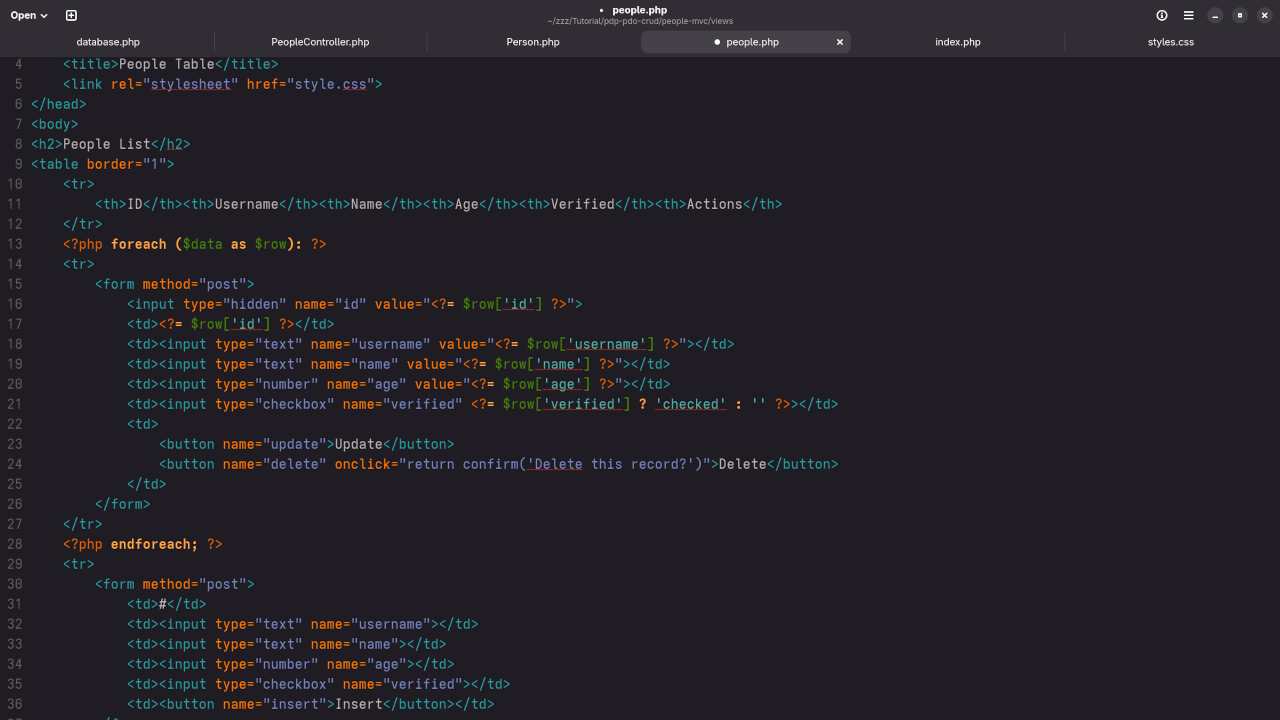Click the closing </head> tag

[59, 104]
